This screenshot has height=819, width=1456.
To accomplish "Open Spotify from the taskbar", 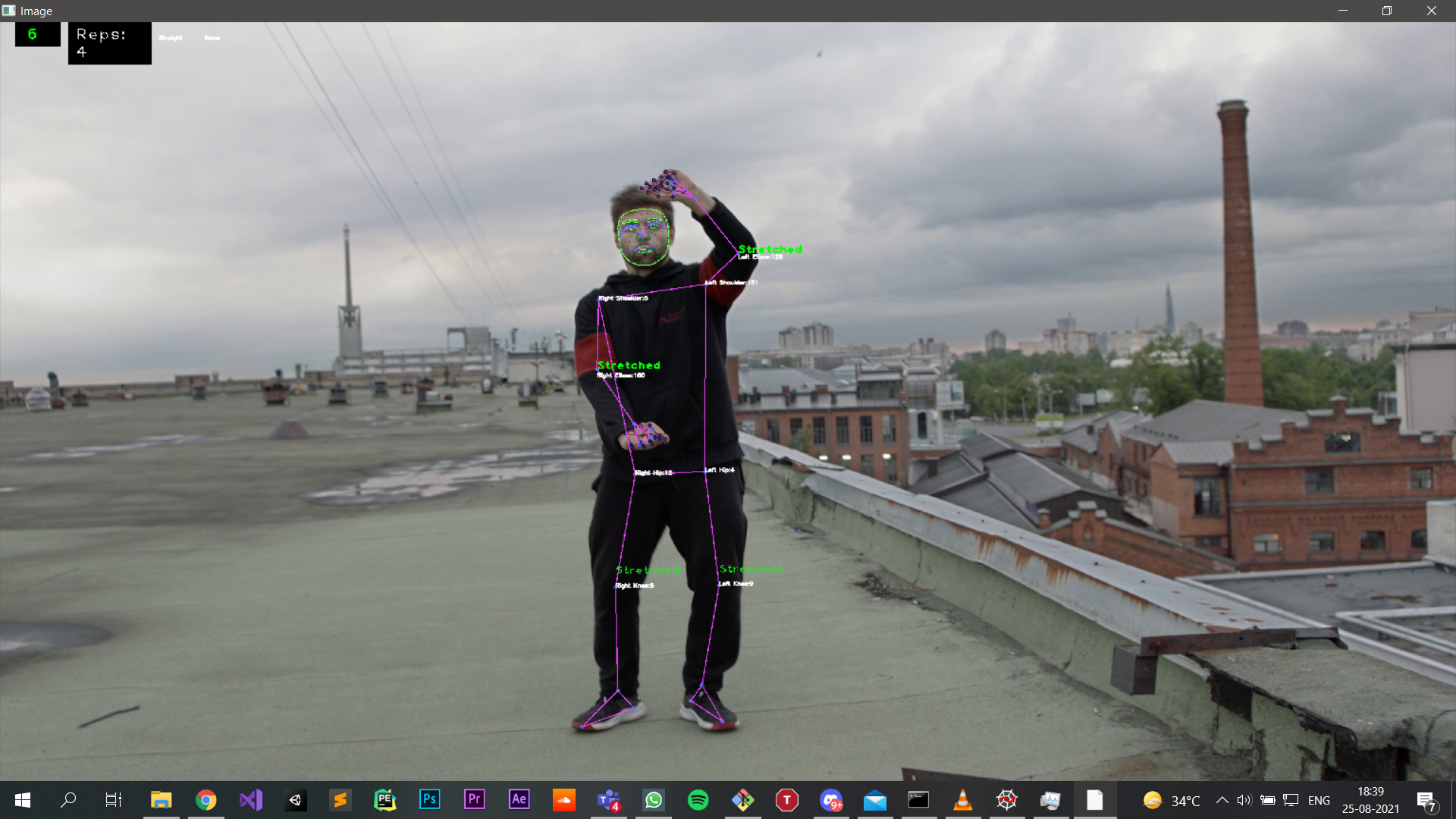I will point(698,800).
